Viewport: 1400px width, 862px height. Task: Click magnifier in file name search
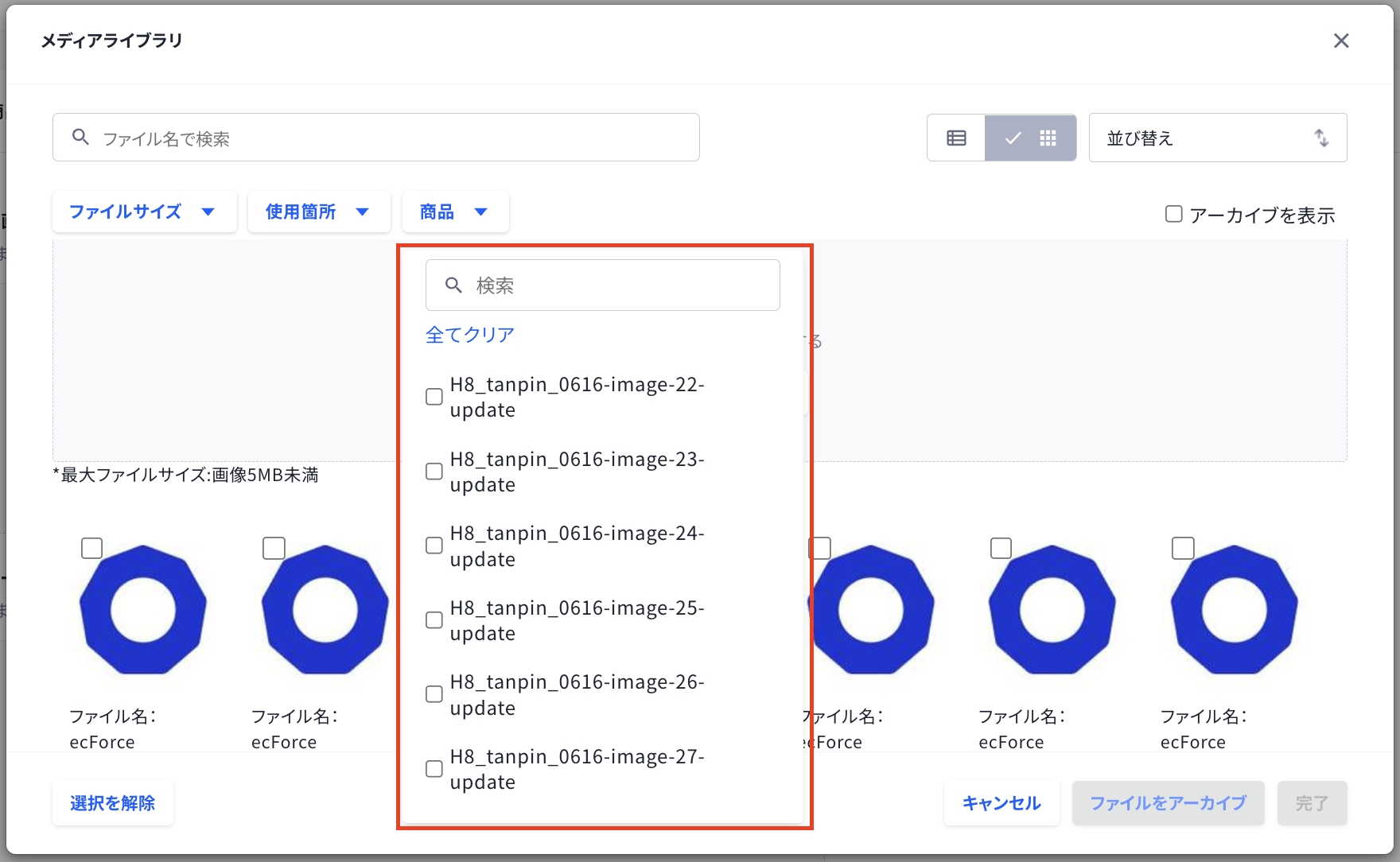tap(80, 137)
